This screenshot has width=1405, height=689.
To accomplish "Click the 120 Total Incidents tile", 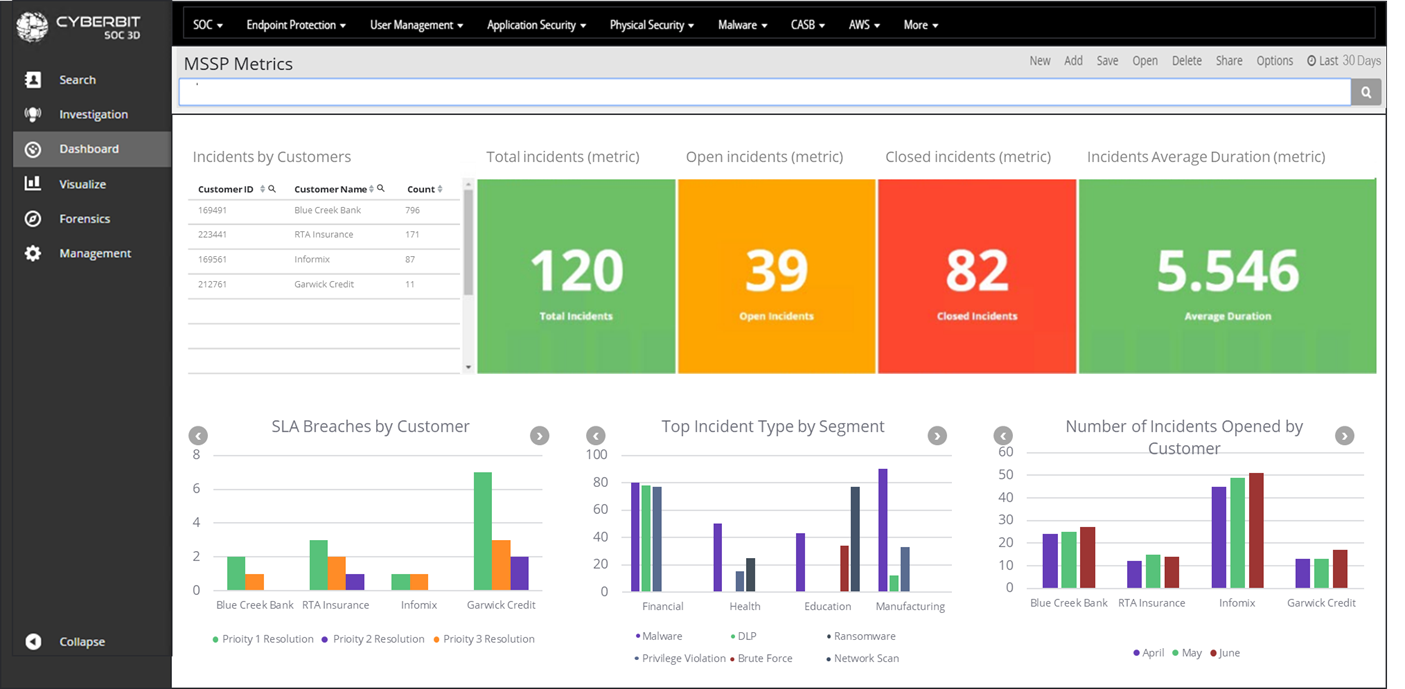I will 576,276.
